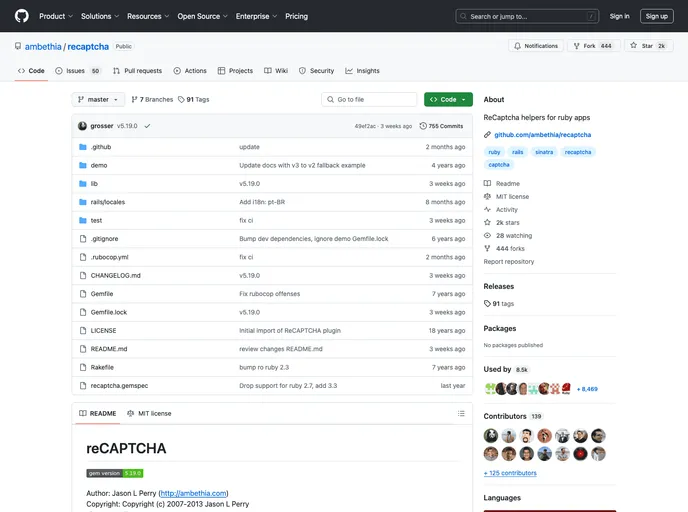Viewport: 688px width, 512px height.
Task: Click the Sign up button
Action: coord(656,16)
